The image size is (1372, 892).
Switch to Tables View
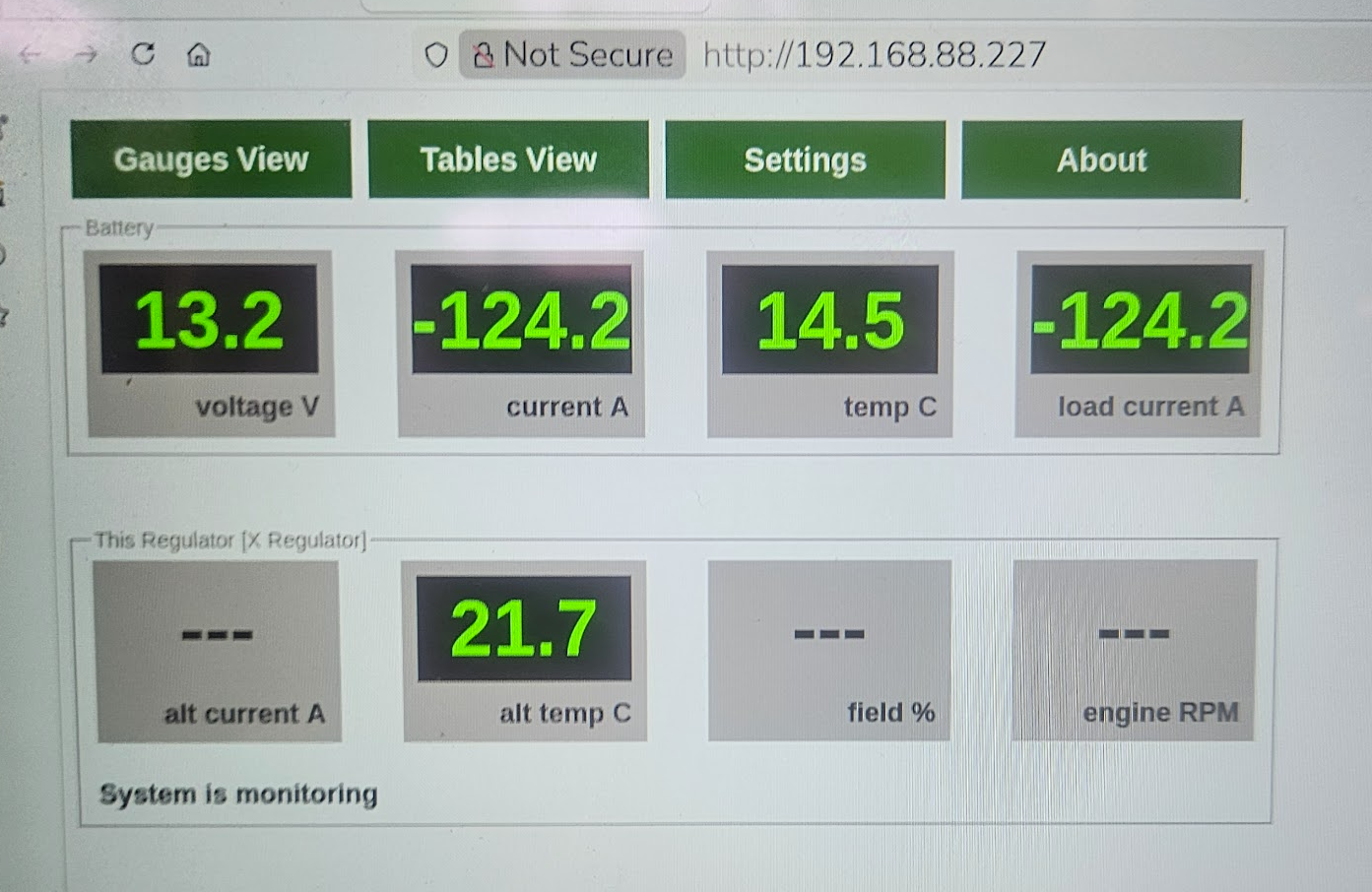[x=508, y=159]
